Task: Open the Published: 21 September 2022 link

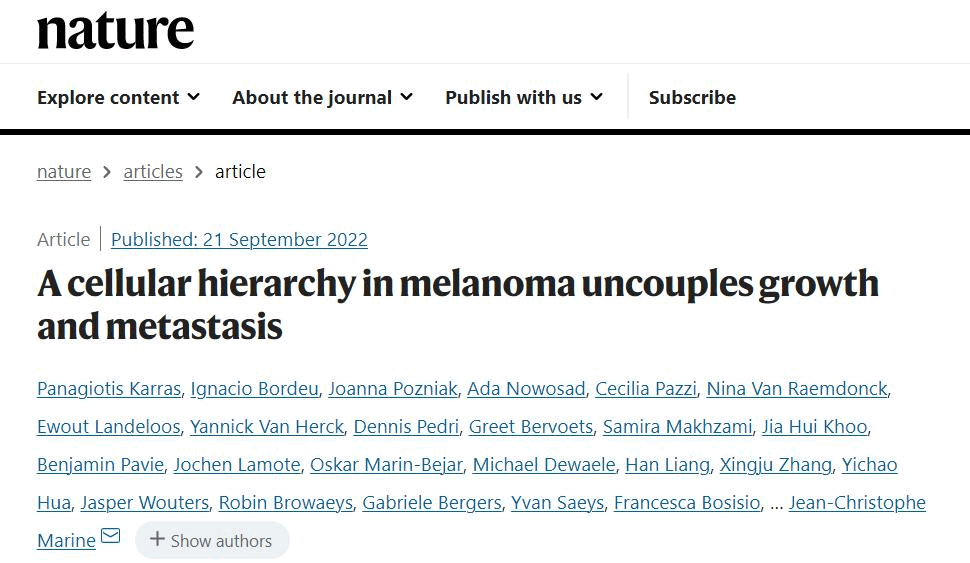Action: [239, 239]
